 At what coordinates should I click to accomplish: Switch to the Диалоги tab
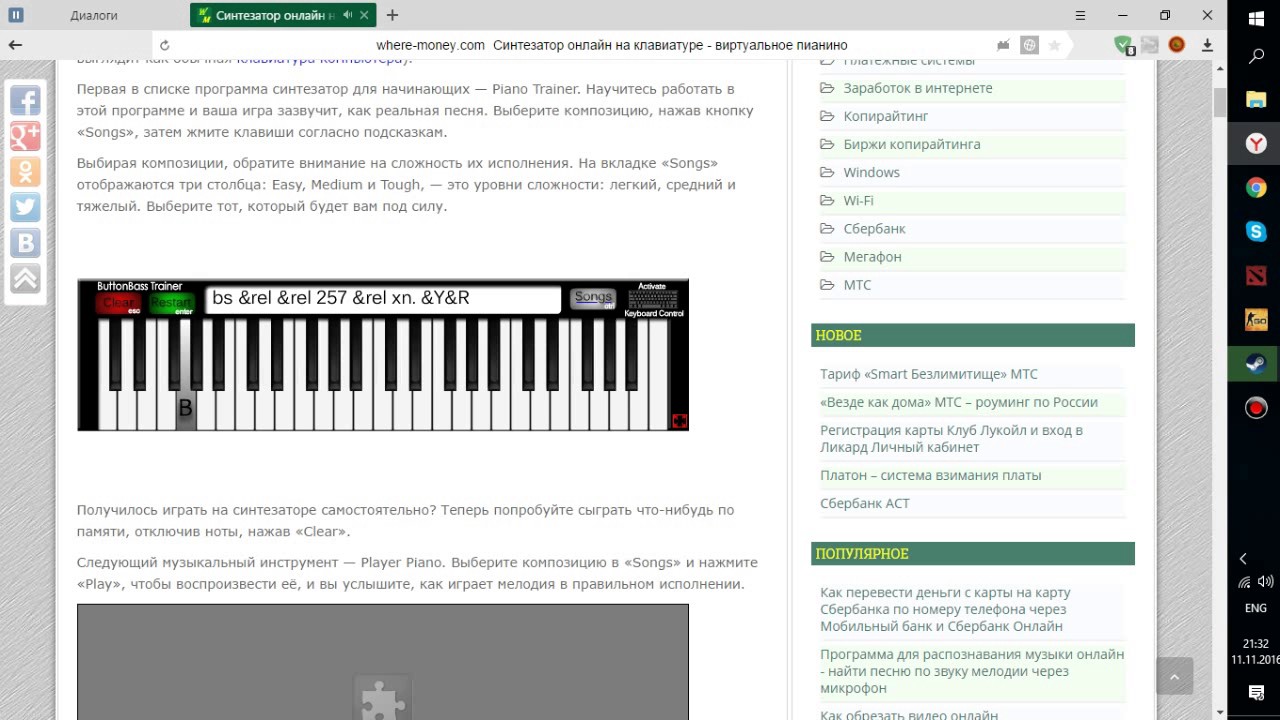94,15
